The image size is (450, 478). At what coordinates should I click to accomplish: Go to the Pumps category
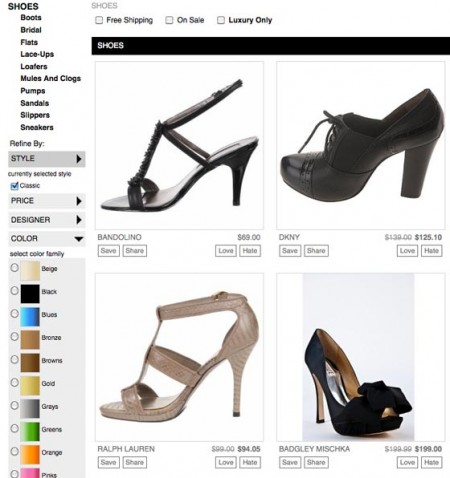pos(33,91)
